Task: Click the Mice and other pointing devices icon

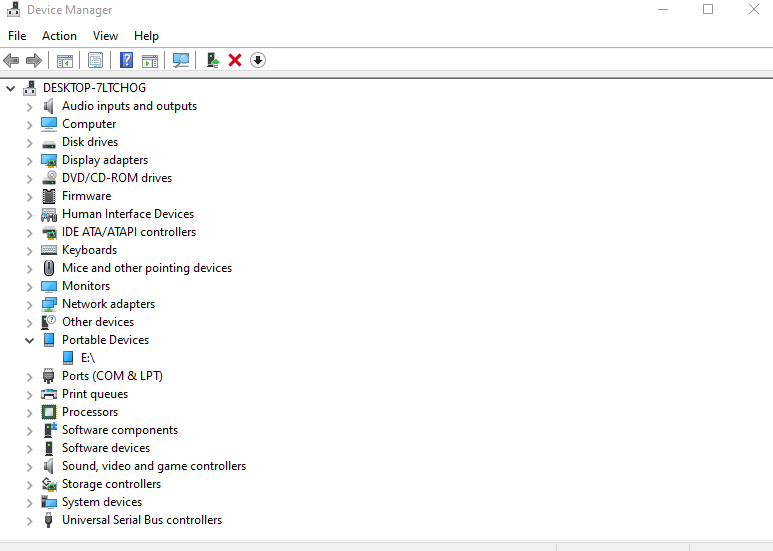Action: pyautogui.click(x=49, y=268)
